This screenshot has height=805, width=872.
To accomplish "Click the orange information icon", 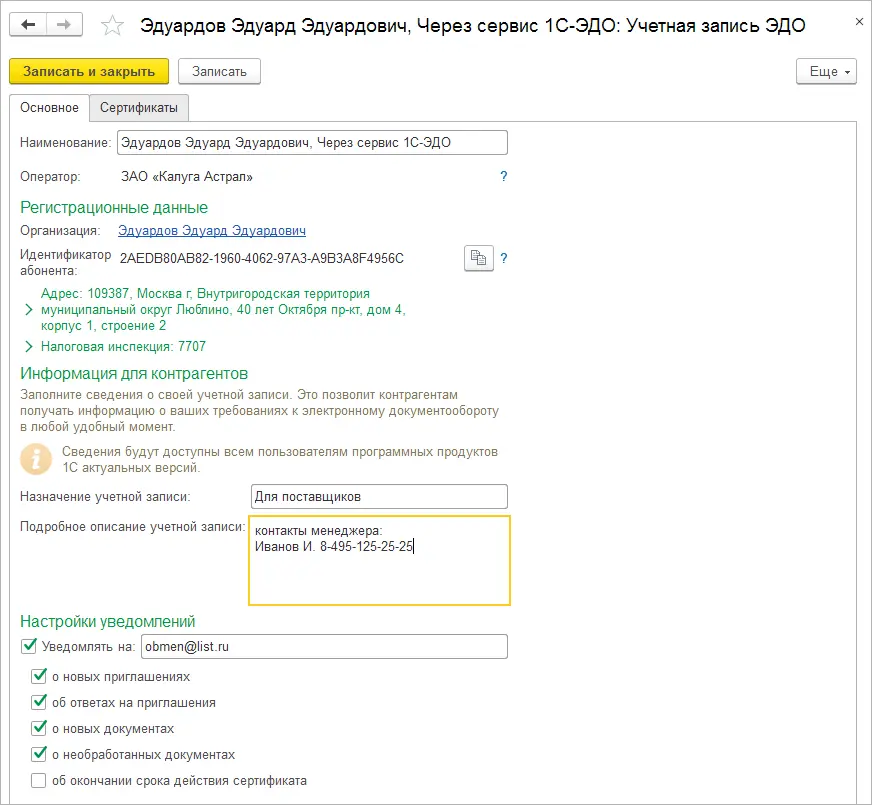I will click(x=36, y=459).
